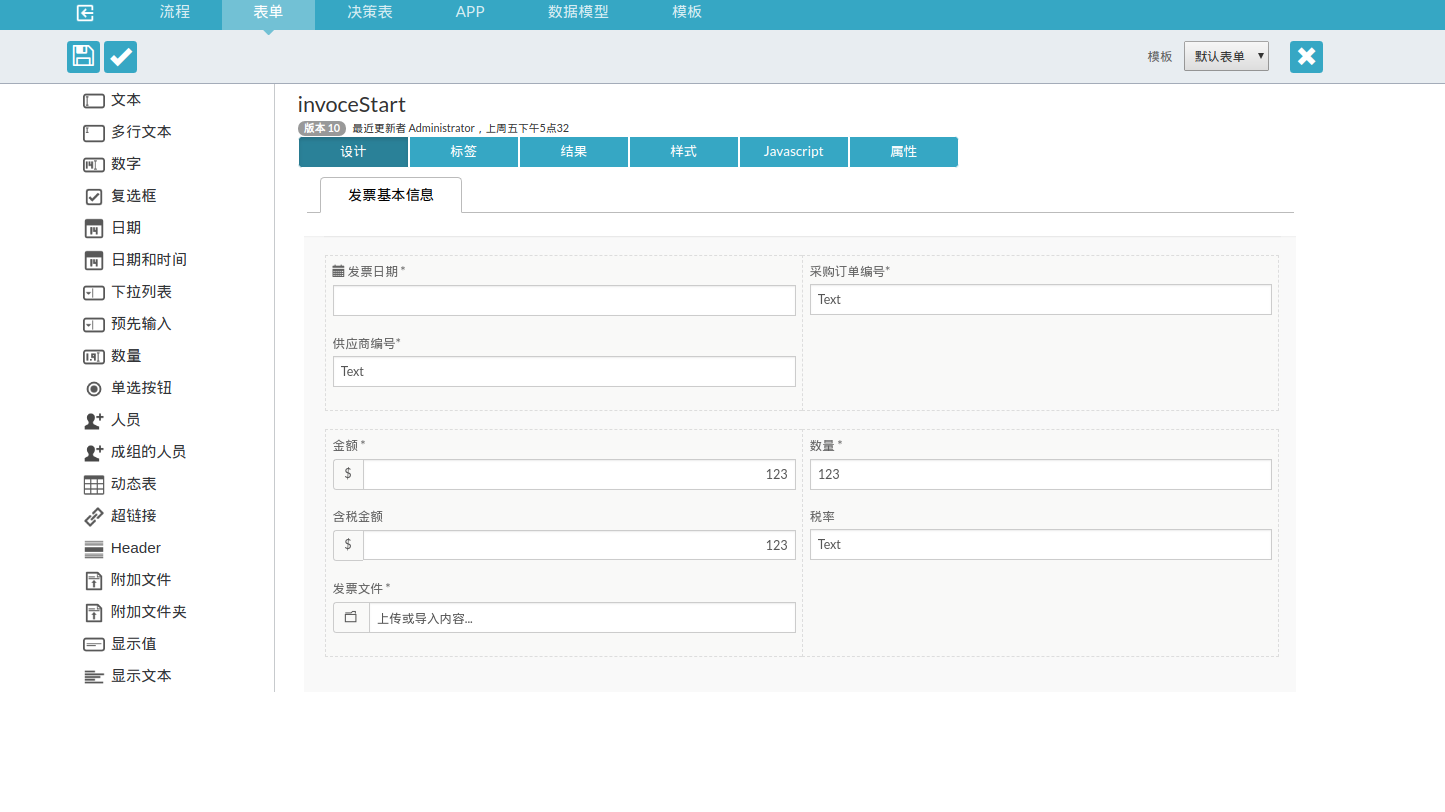Select the 日期 palette icon
Viewport: 1445px width, 812px height.
94,229
